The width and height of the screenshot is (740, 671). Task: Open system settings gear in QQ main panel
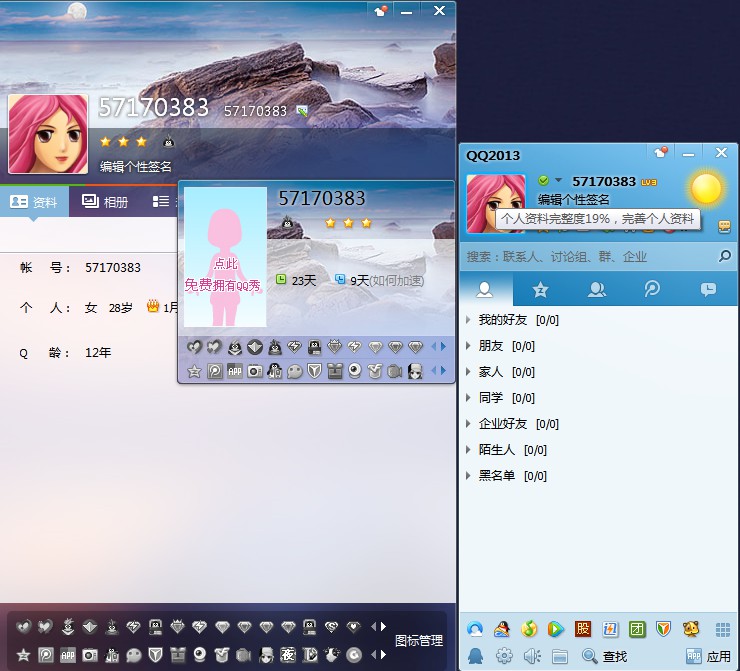(x=504, y=656)
